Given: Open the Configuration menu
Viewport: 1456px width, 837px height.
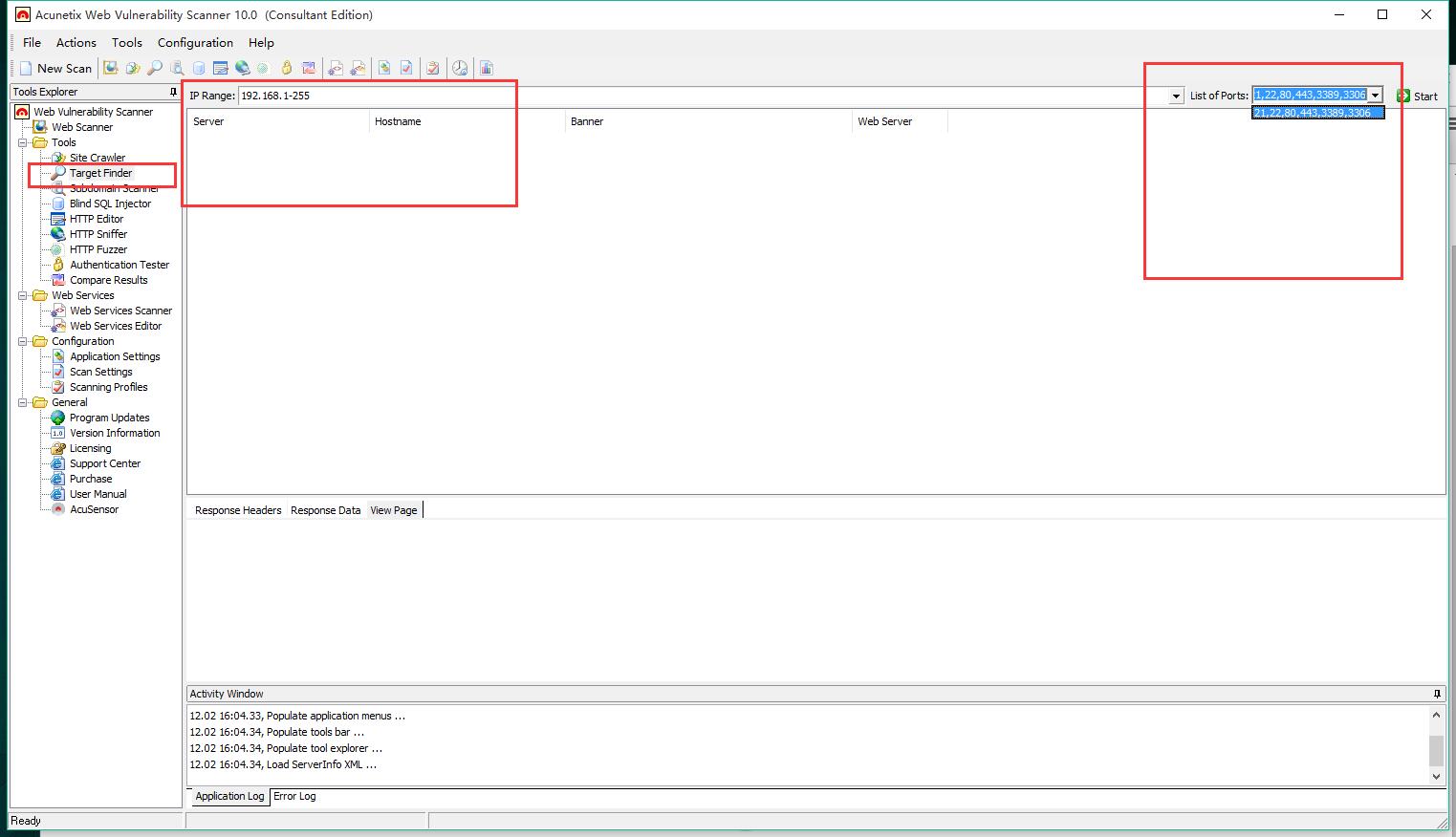Looking at the screenshot, I should pos(195,42).
